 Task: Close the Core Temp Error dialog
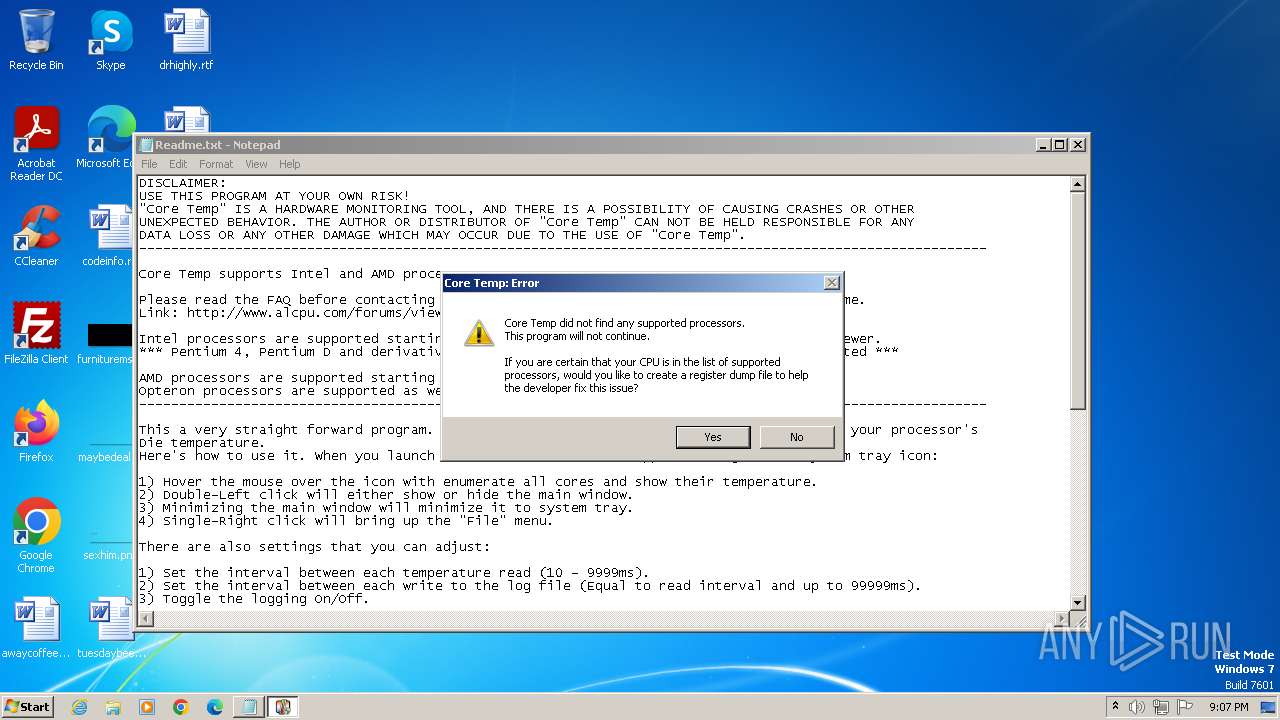pyautogui.click(x=831, y=283)
